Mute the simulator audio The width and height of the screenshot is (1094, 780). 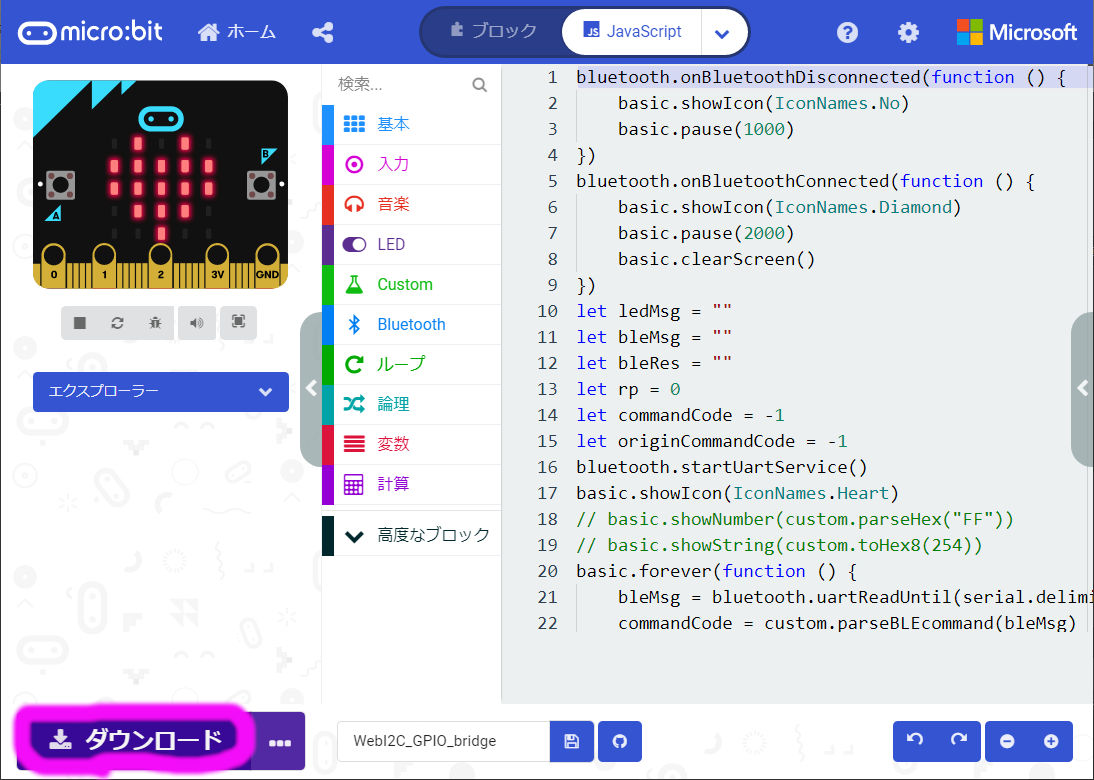pyautogui.click(x=197, y=323)
